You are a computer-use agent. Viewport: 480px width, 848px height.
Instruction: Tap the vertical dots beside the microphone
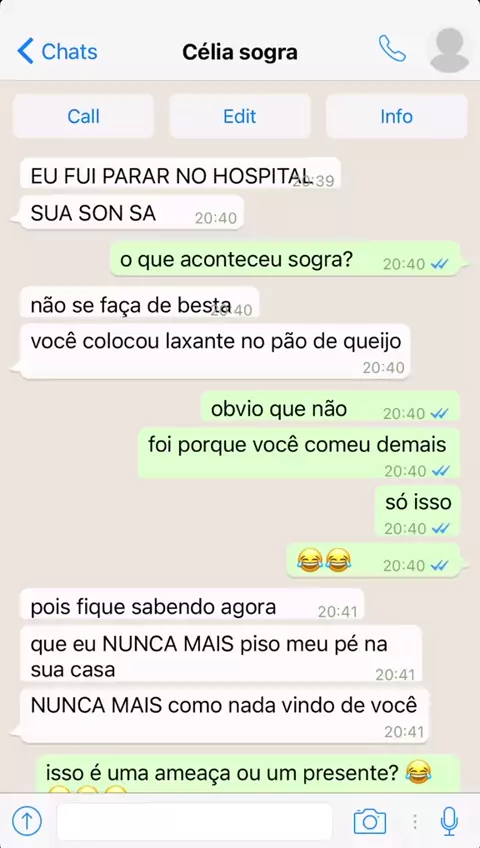pos(415,822)
